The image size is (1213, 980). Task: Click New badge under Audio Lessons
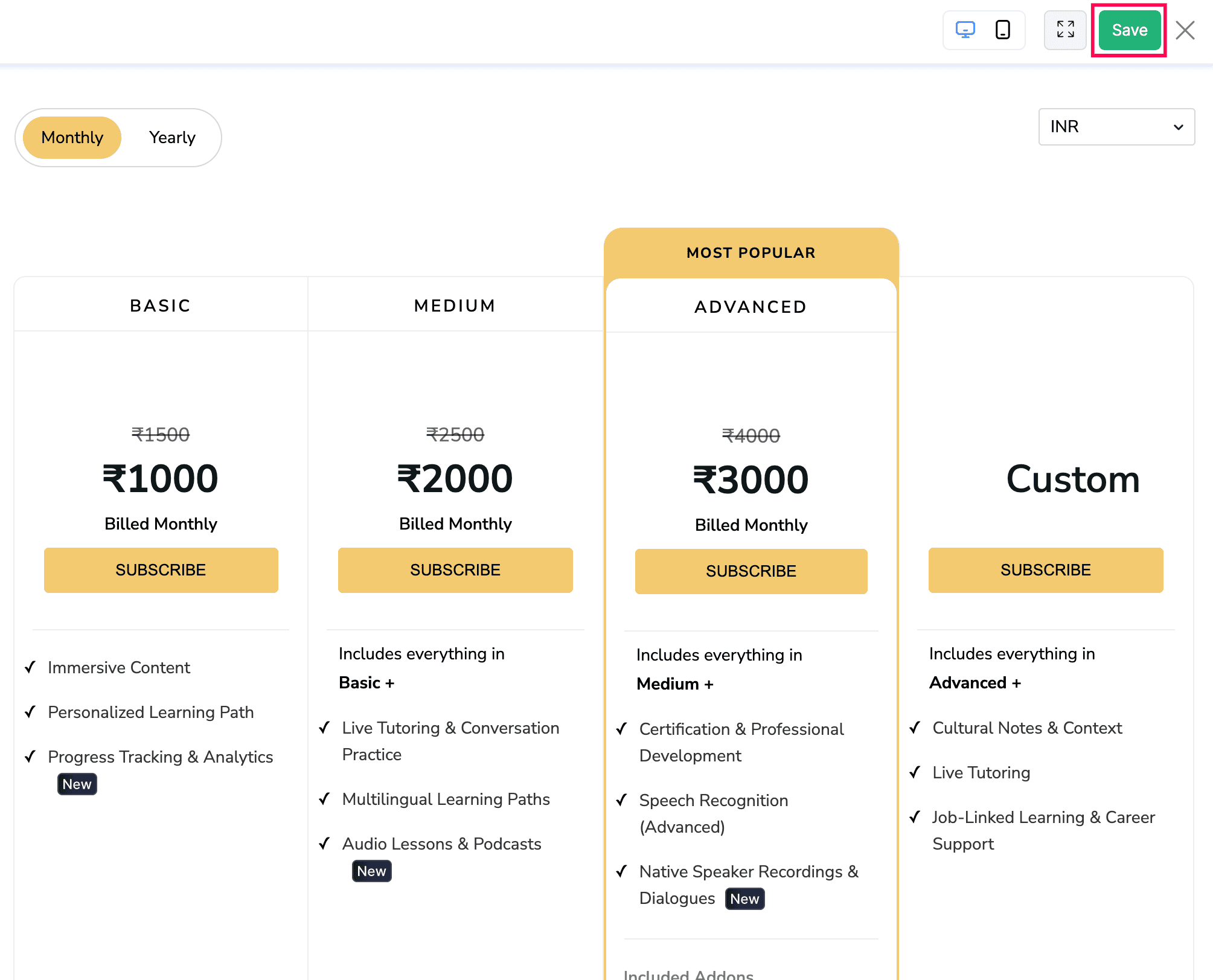pyautogui.click(x=371, y=871)
